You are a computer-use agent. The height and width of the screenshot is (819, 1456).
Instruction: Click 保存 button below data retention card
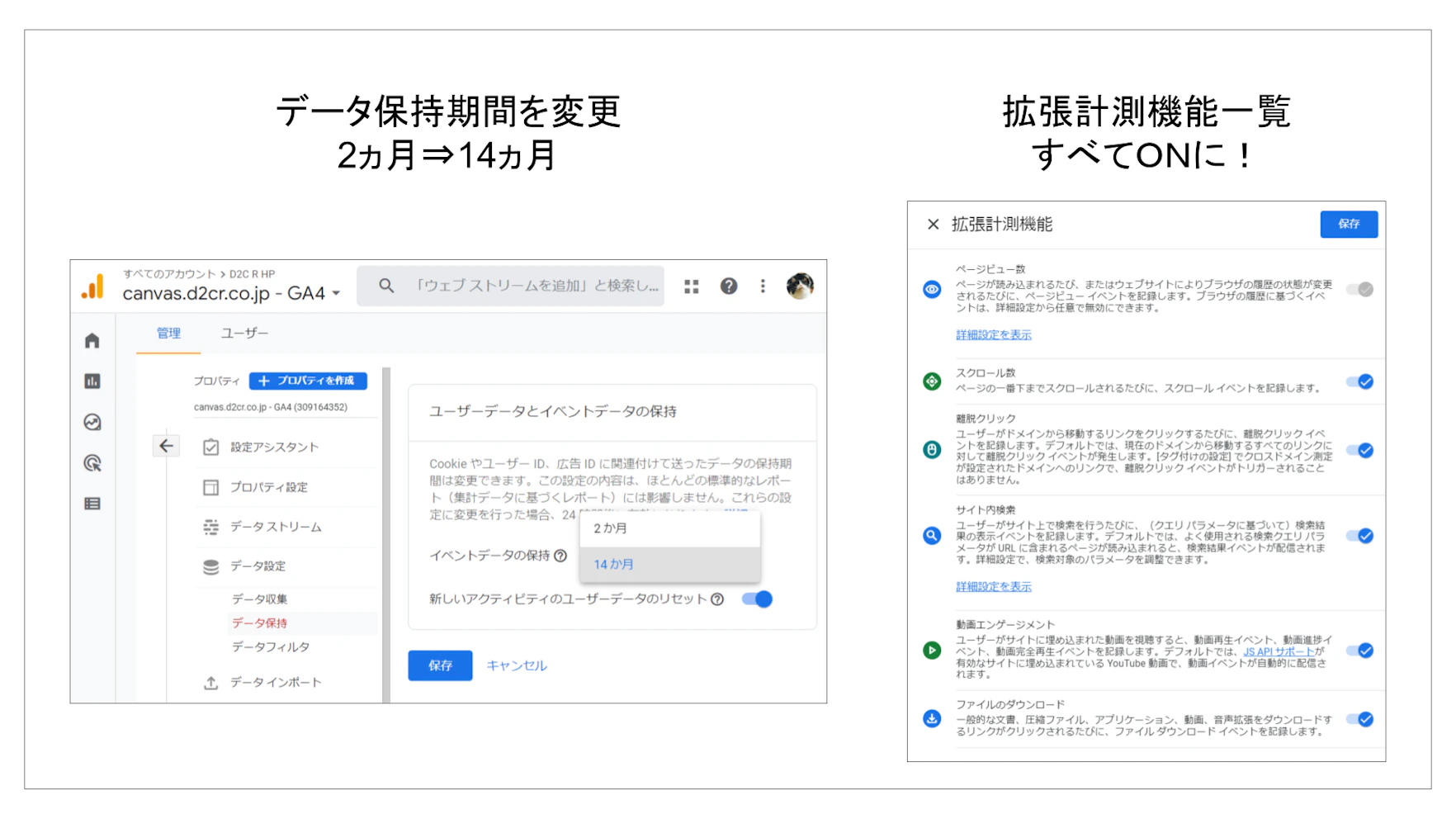[x=440, y=665]
